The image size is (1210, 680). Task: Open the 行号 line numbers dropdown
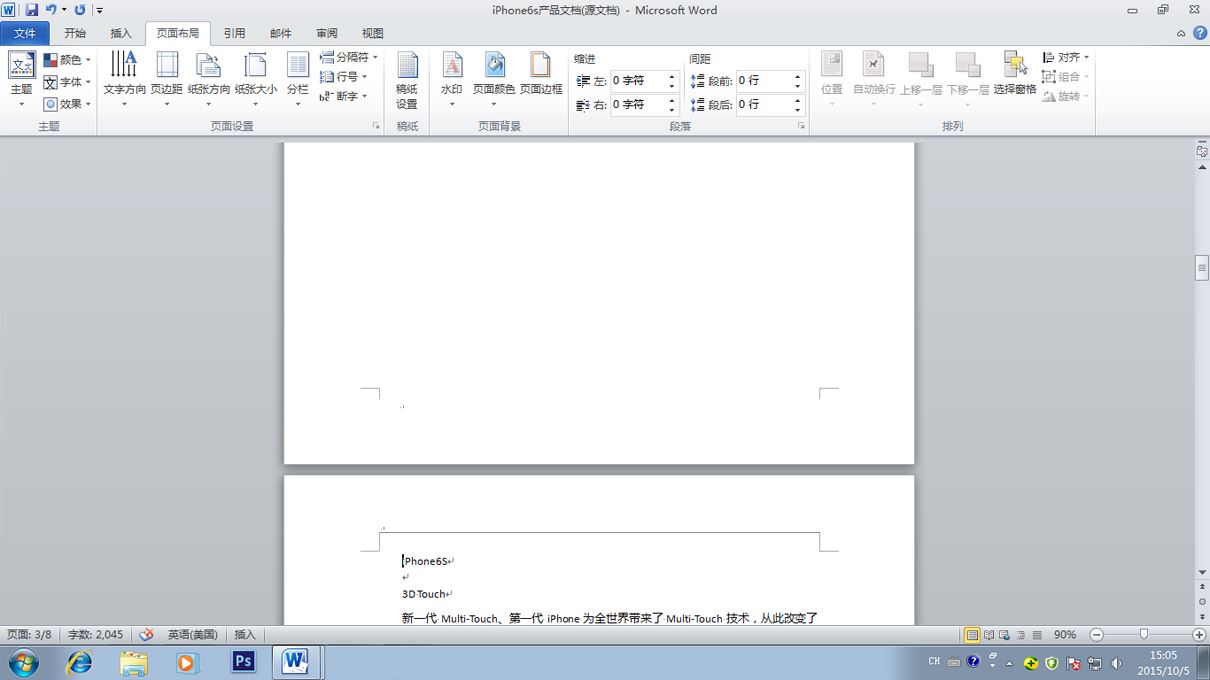(x=344, y=77)
